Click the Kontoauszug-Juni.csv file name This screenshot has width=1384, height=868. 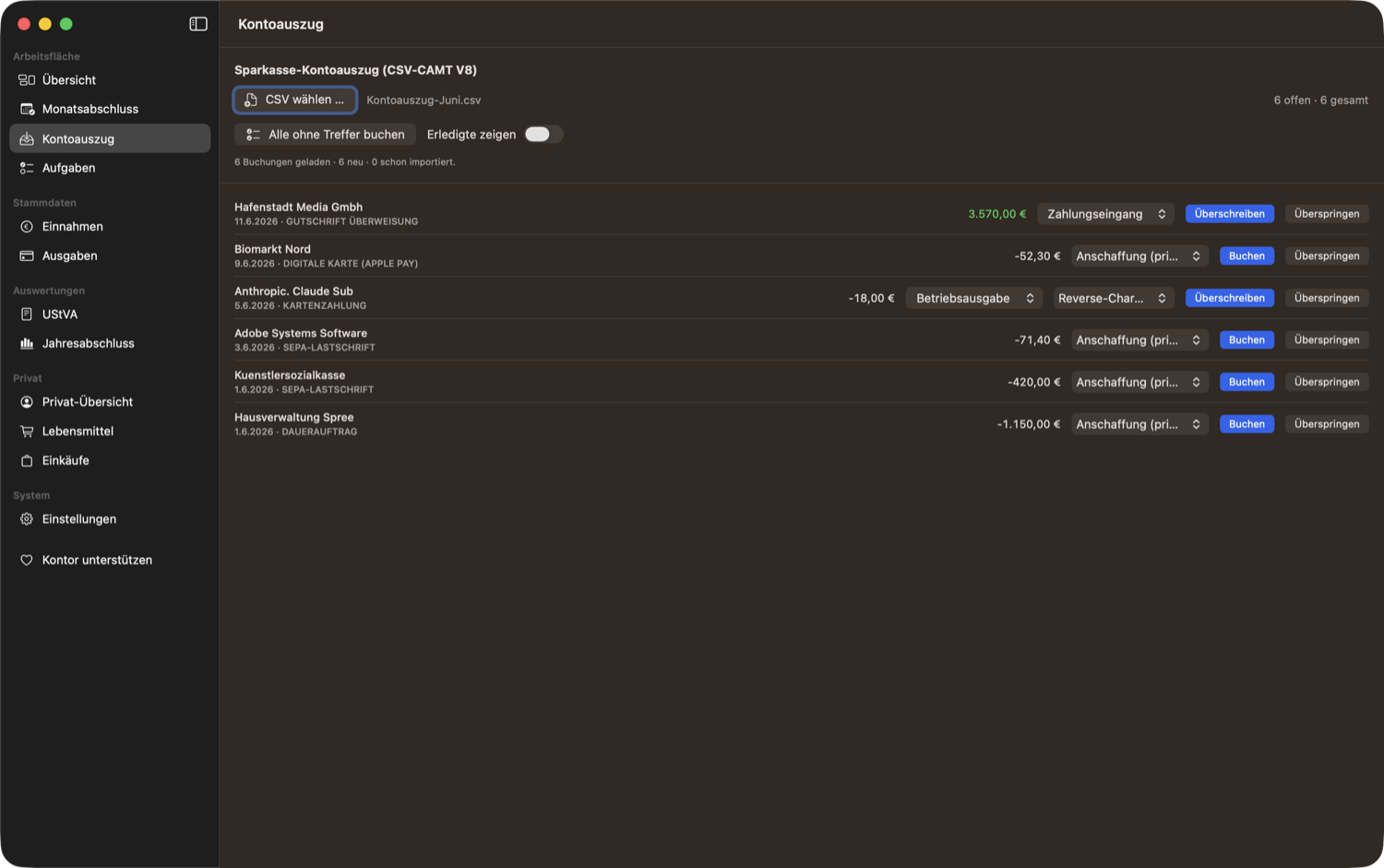tap(424, 101)
